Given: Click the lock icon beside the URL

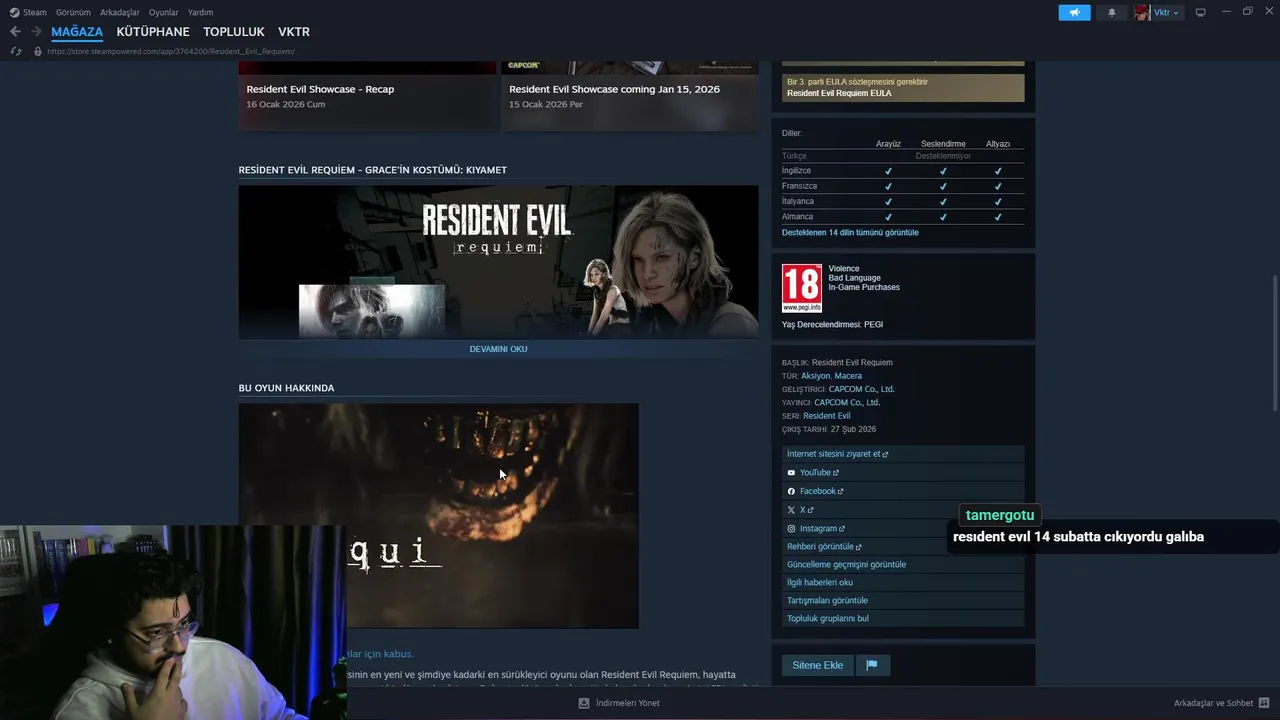Looking at the screenshot, I should point(38,51).
